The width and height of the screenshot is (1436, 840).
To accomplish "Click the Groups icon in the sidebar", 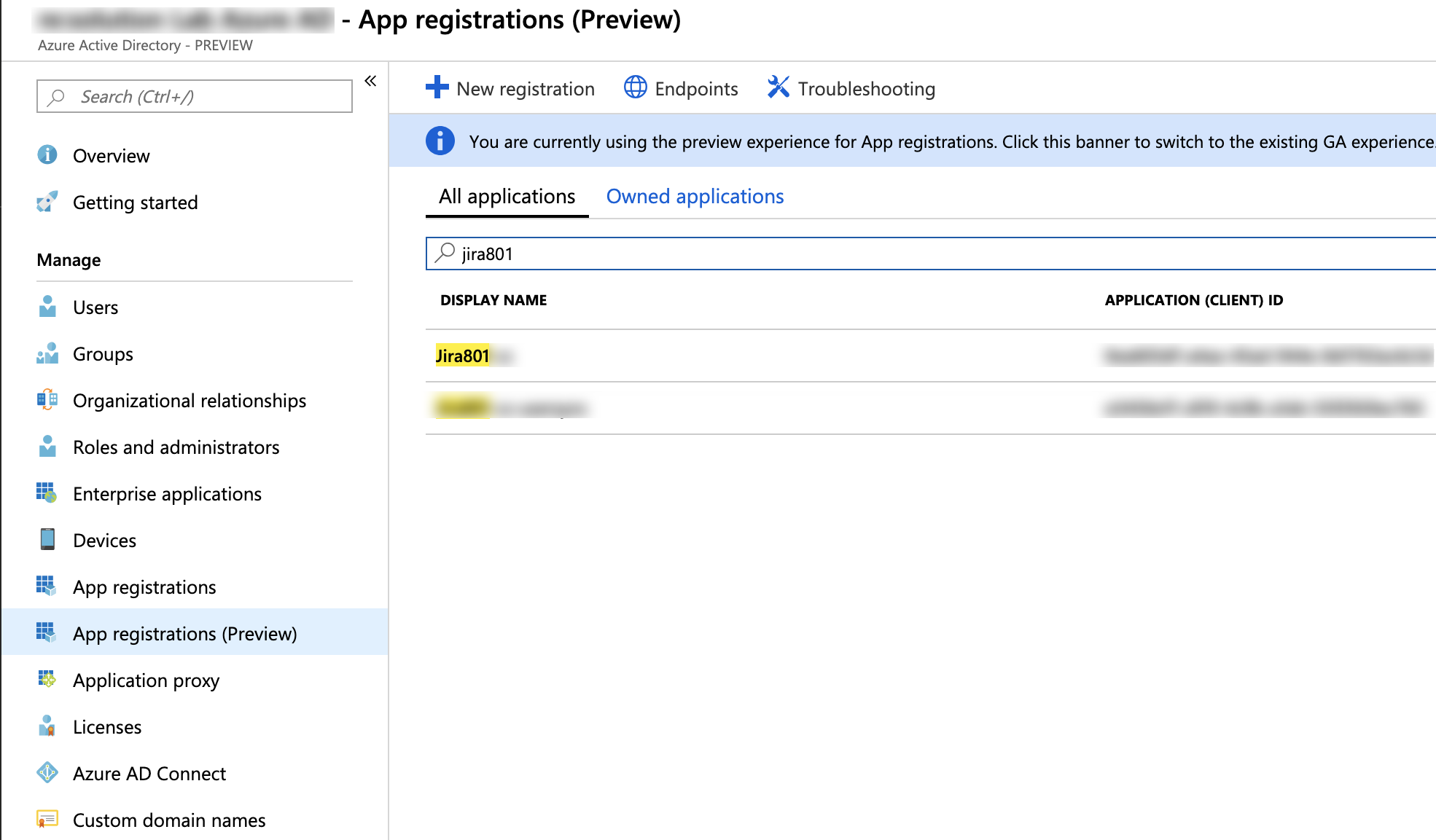I will 47,353.
